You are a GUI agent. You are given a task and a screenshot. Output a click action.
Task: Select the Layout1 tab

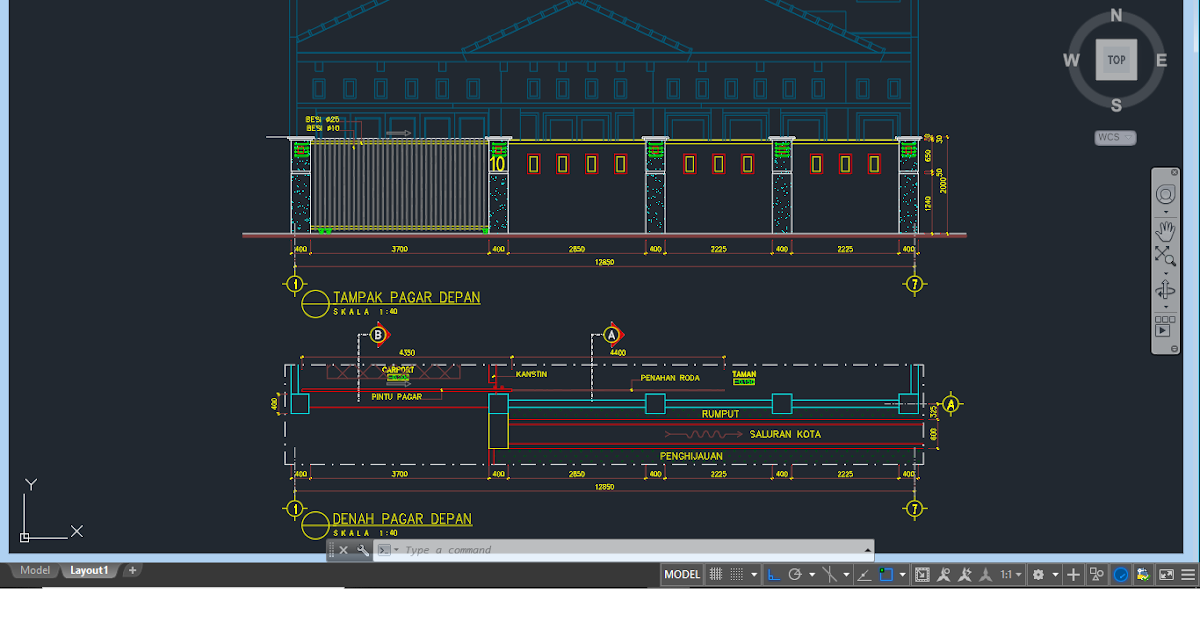pos(88,570)
